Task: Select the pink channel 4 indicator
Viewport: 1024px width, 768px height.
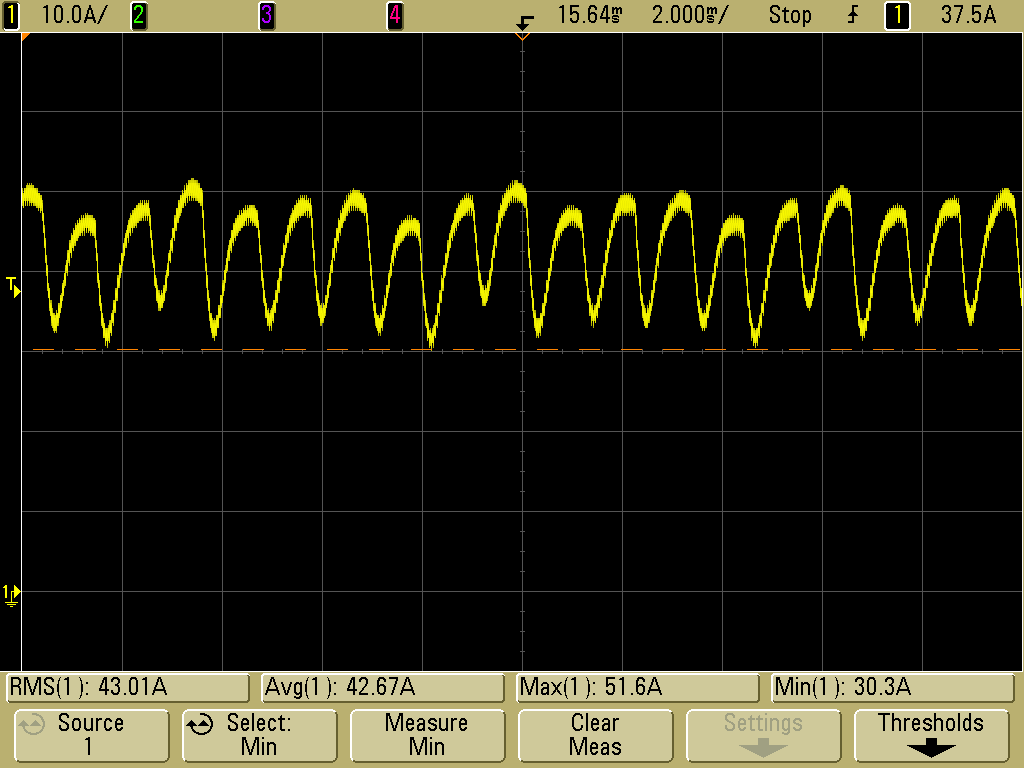Action: (394, 15)
